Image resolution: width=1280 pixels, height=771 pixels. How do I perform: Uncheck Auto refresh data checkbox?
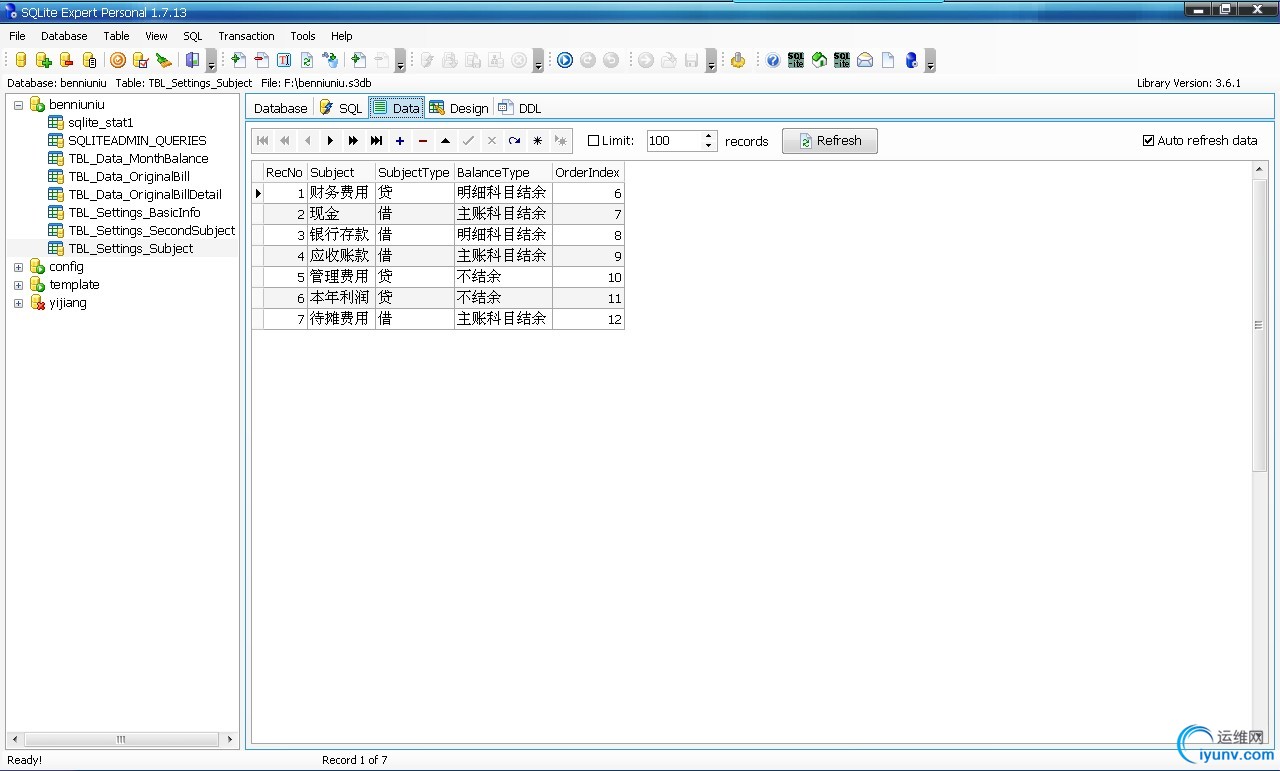[x=1148, y=140]
